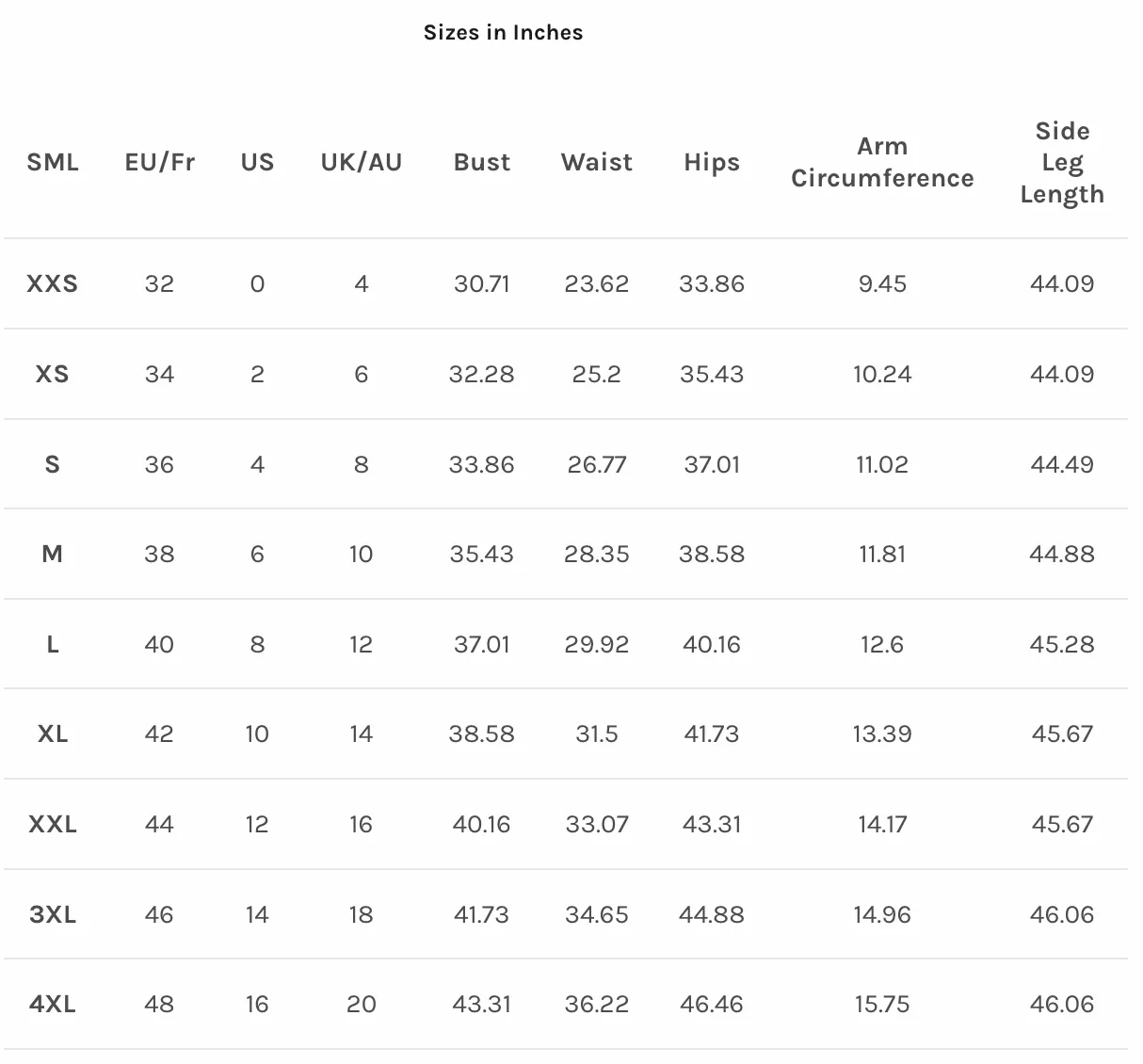The width and height of the screenshot is (1143, 1064).
Task: Select the XL size row label
Action: tap(53, 734)
